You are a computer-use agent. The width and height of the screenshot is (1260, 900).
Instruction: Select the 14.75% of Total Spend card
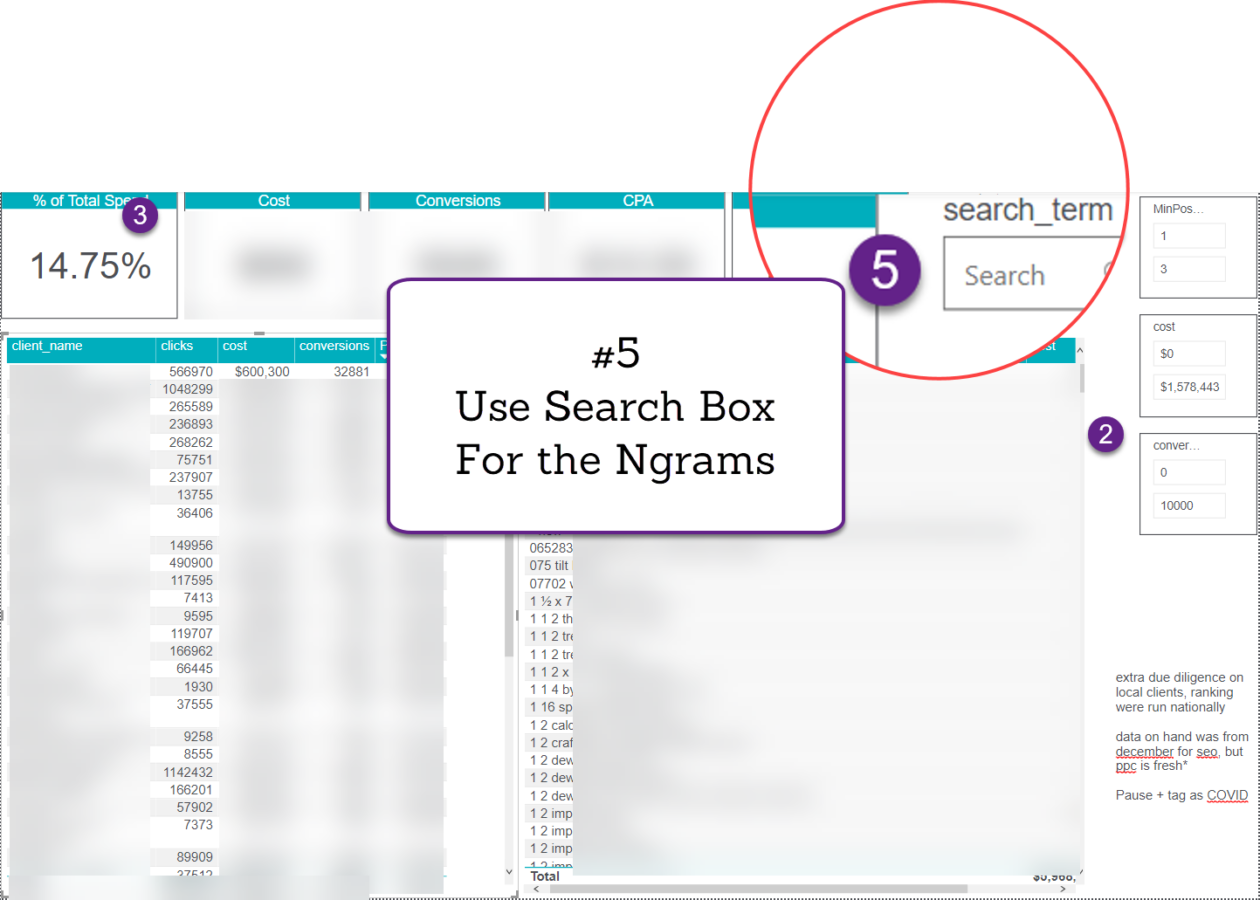90,265
